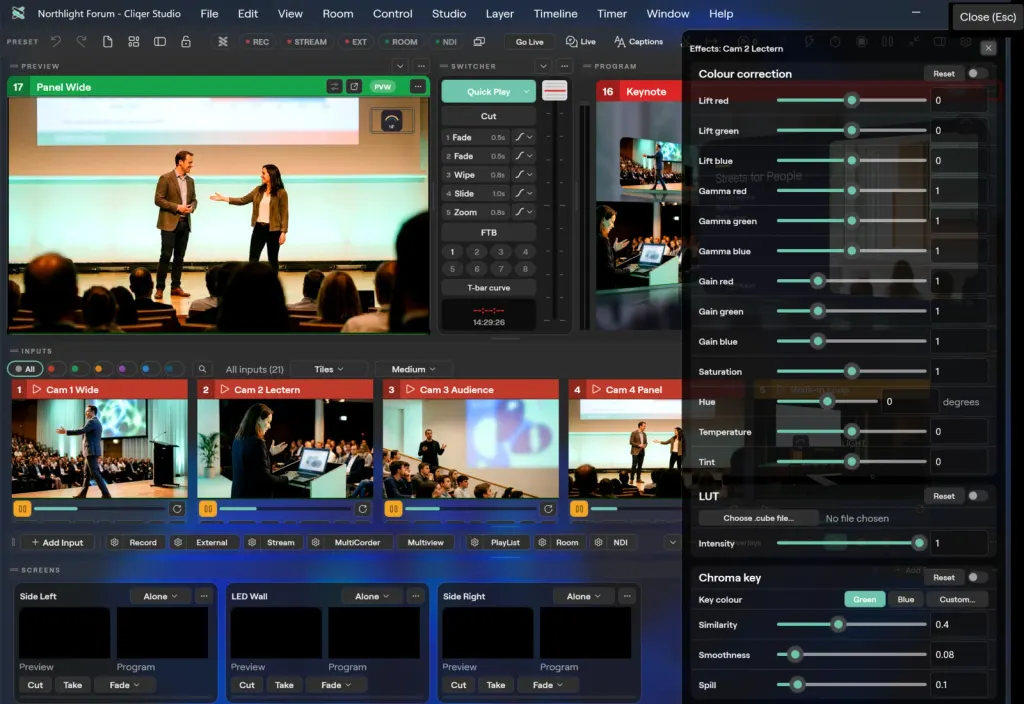This screenshot has height=704, width=1024.
Task: Toggle ROOM output button
Action: coord(401,41)
